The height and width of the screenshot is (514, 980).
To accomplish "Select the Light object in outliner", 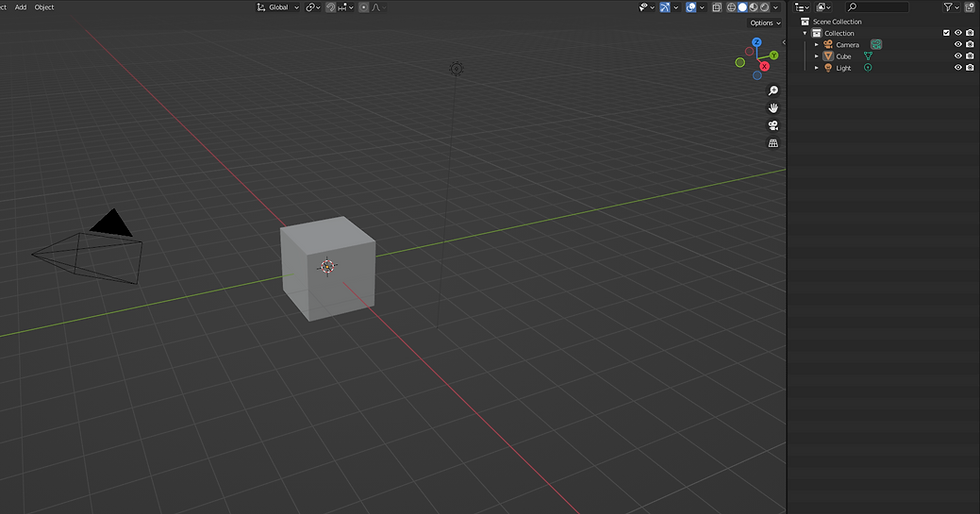I will (x=844, y=68).
